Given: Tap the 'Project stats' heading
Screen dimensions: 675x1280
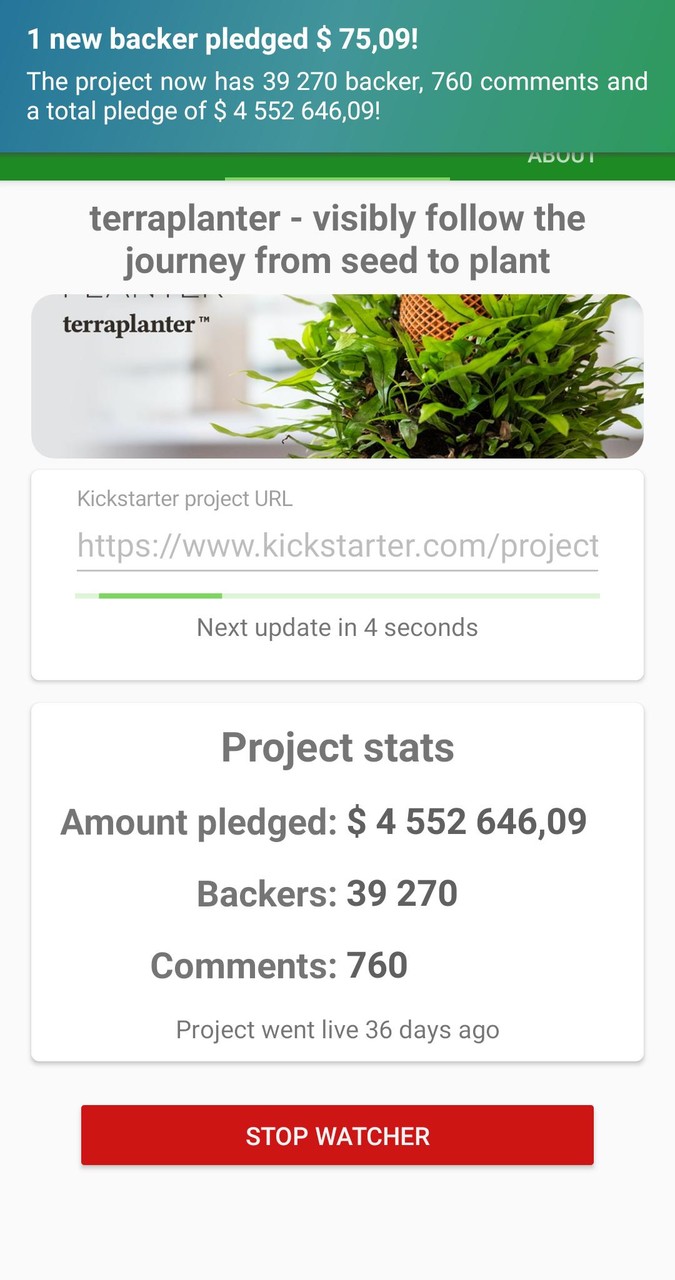Looking at the screenshot, I should click(x=337, y=747).
